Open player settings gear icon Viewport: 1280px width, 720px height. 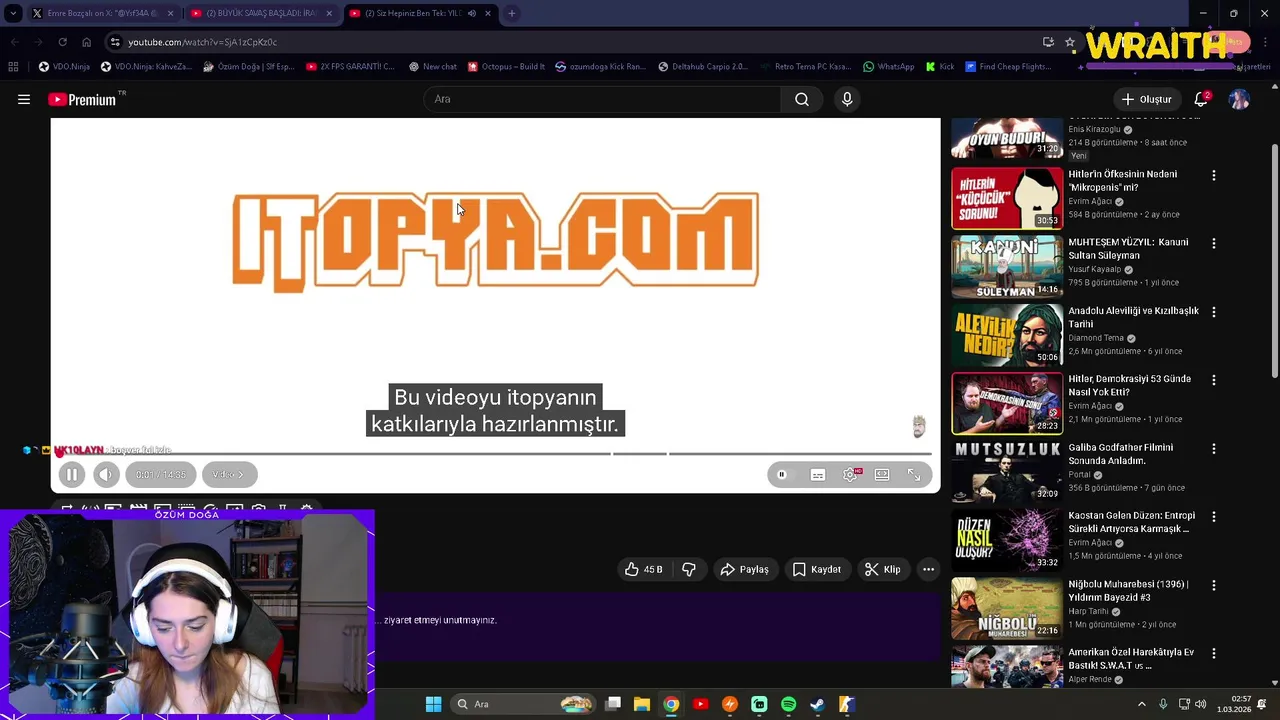pyautogui.click(x=850, y=475)
